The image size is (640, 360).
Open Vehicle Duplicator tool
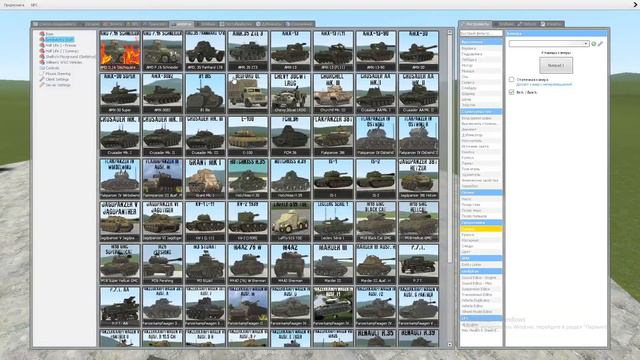tap(481, 300)
